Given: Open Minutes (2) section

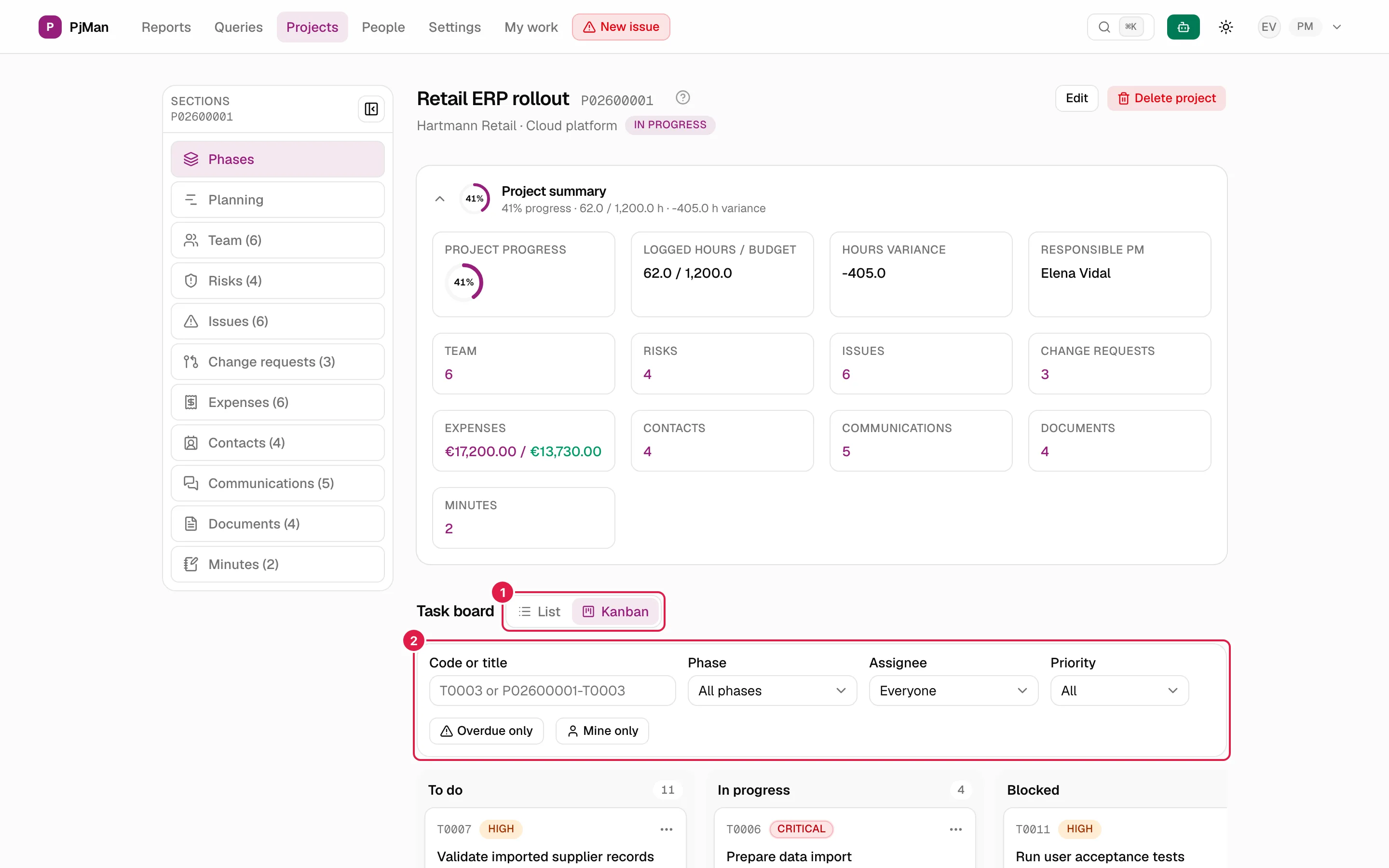Looking at the screenshot, I should [278, 564].
